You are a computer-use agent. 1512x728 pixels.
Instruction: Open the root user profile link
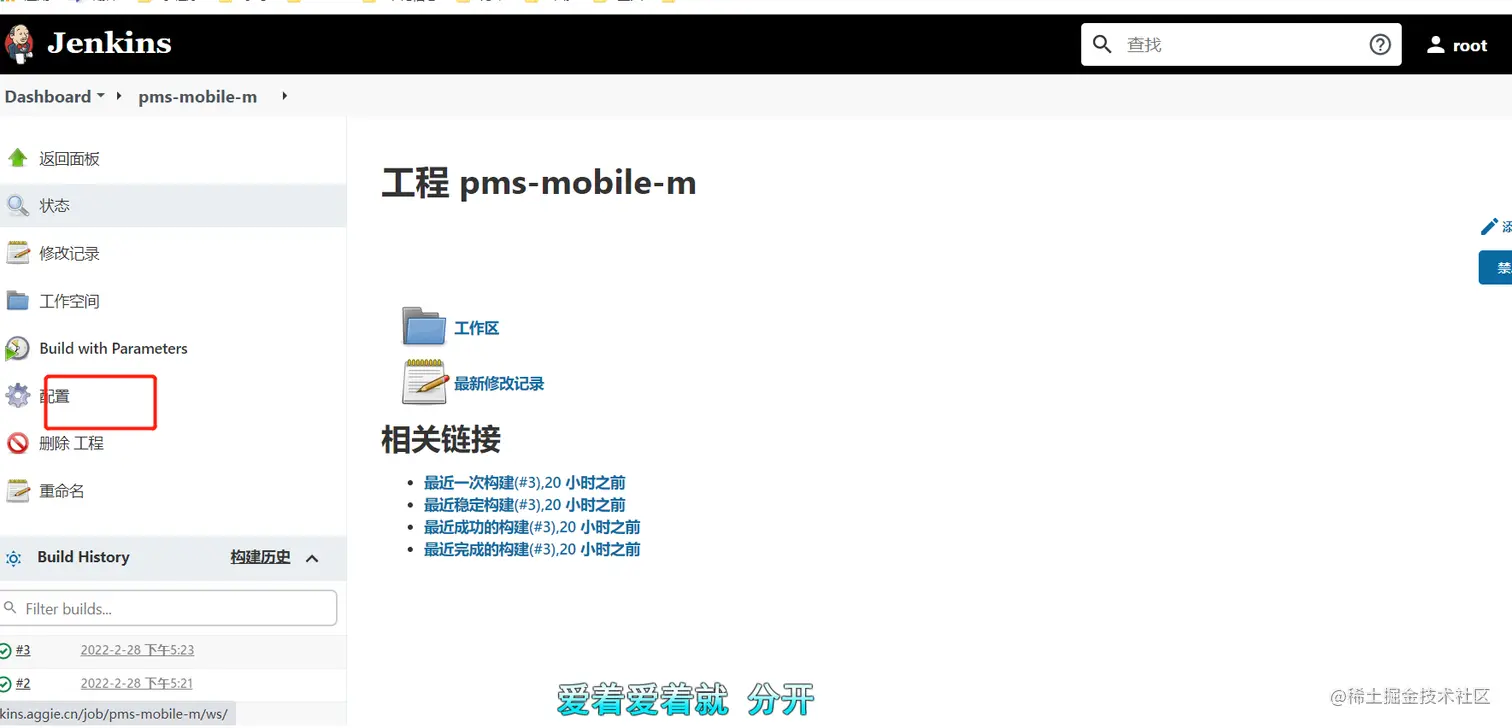[1470, 45]
